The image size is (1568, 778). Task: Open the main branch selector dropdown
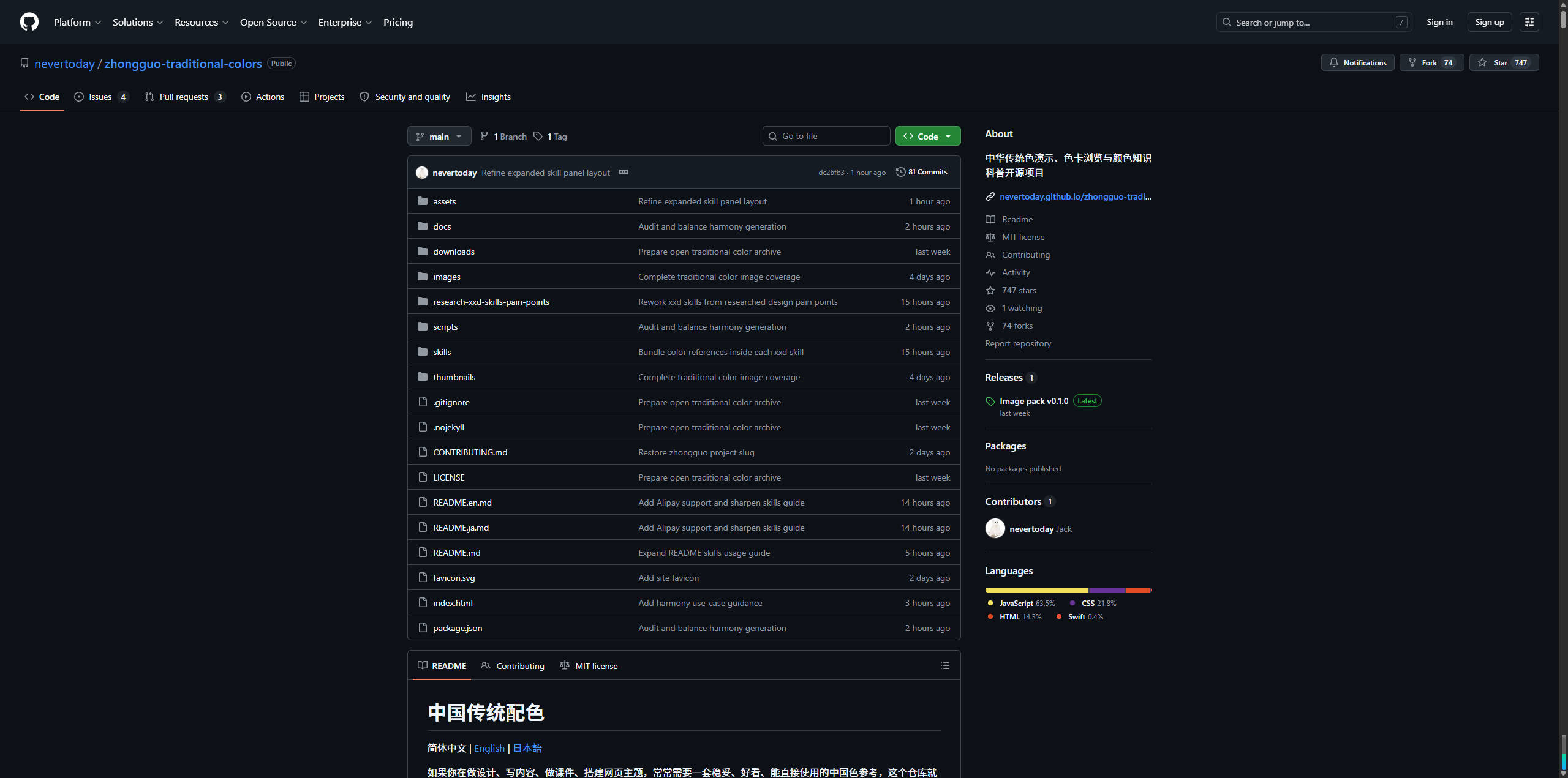pos(439,136)
